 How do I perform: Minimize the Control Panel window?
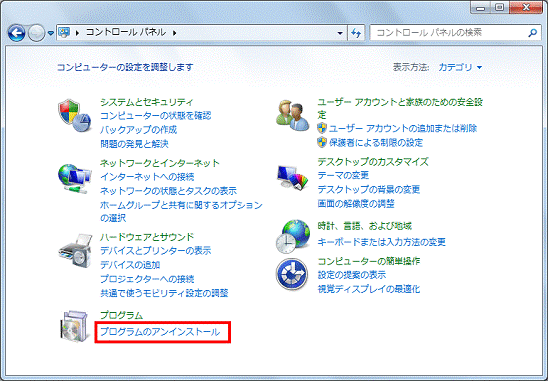(481, 8)
